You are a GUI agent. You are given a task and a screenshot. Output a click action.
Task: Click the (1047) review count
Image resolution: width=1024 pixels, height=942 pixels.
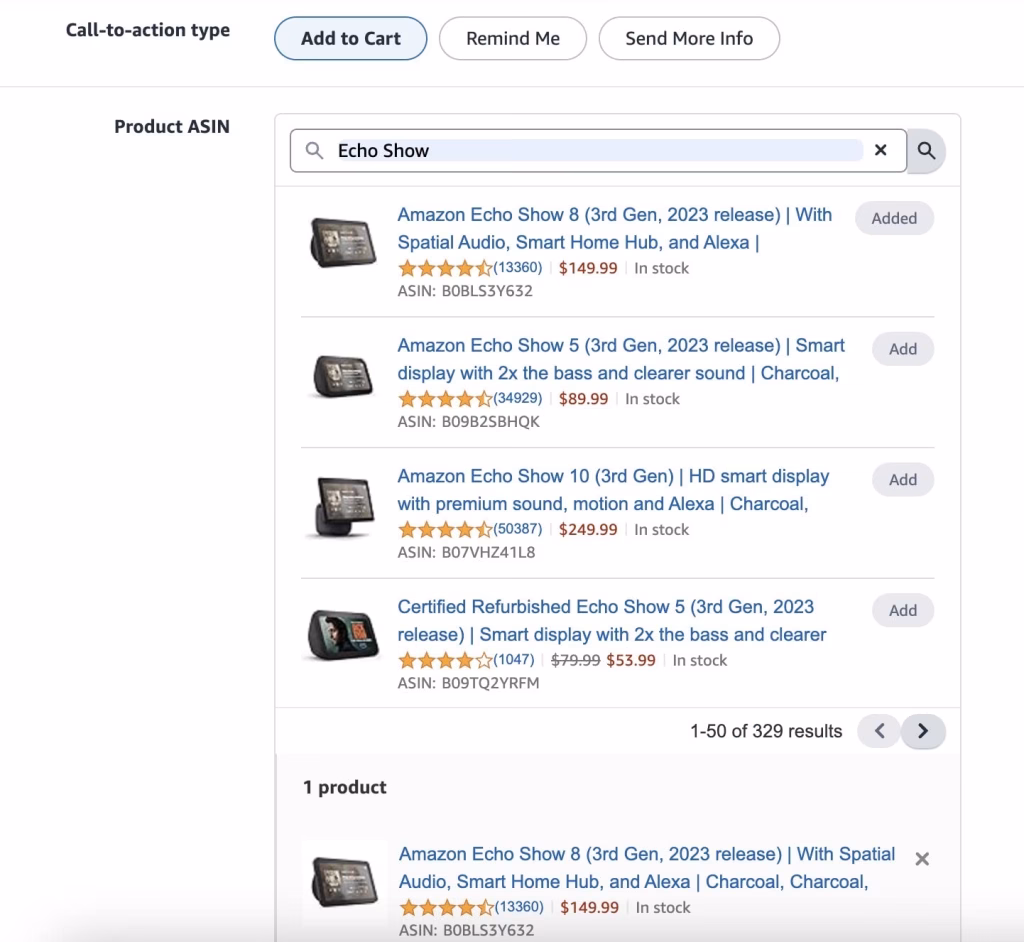[x=514, y=660]
